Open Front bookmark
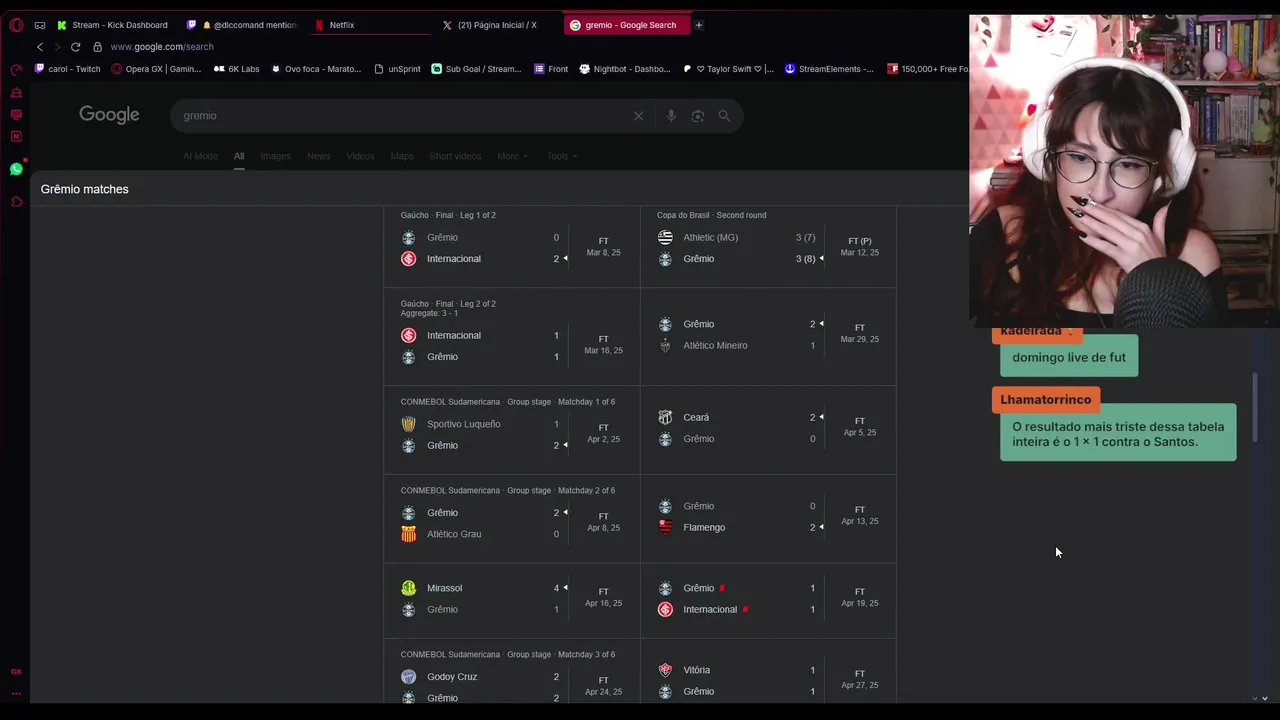Image resolution: width=1280 pixels, height=720 pixels. point(551,69)
